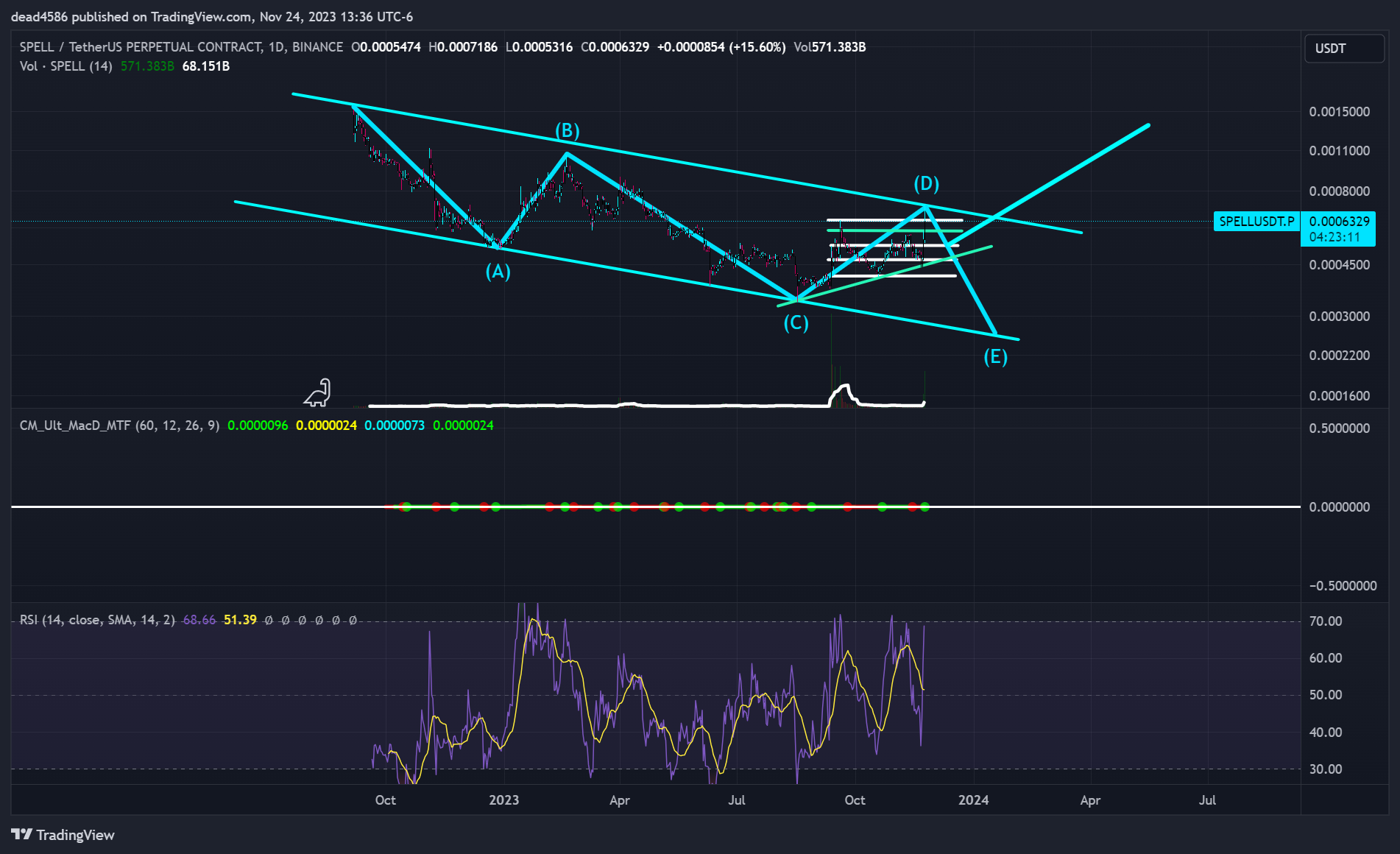Click the volume value 571.383B in legend
This screenshot has width=1400, height=854.
point(147,66)
